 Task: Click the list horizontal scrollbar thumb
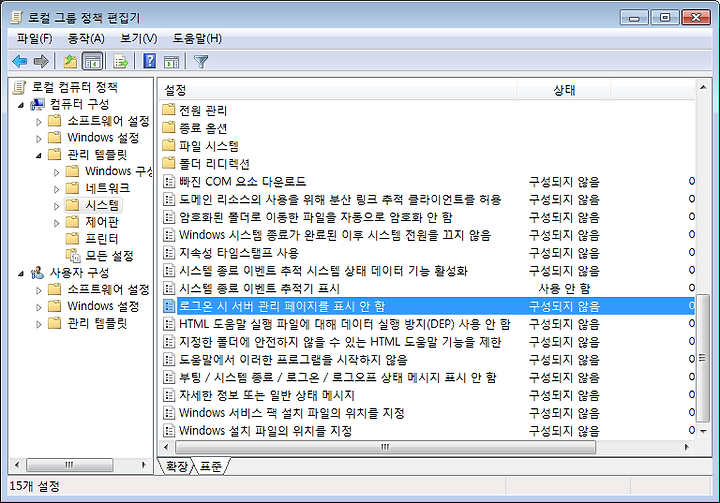(385, 447)
